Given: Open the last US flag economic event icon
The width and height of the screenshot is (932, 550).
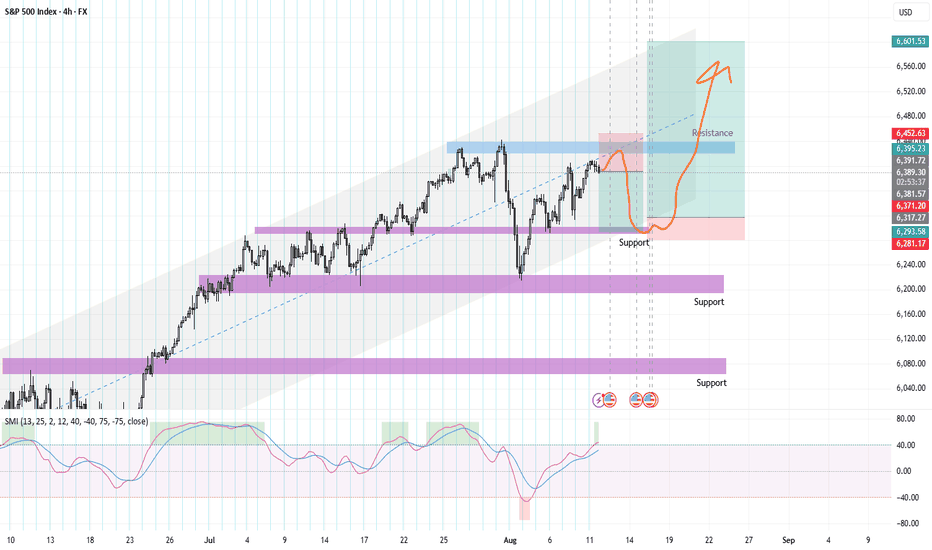Looking at the screenshot, I should pos(650,400).
